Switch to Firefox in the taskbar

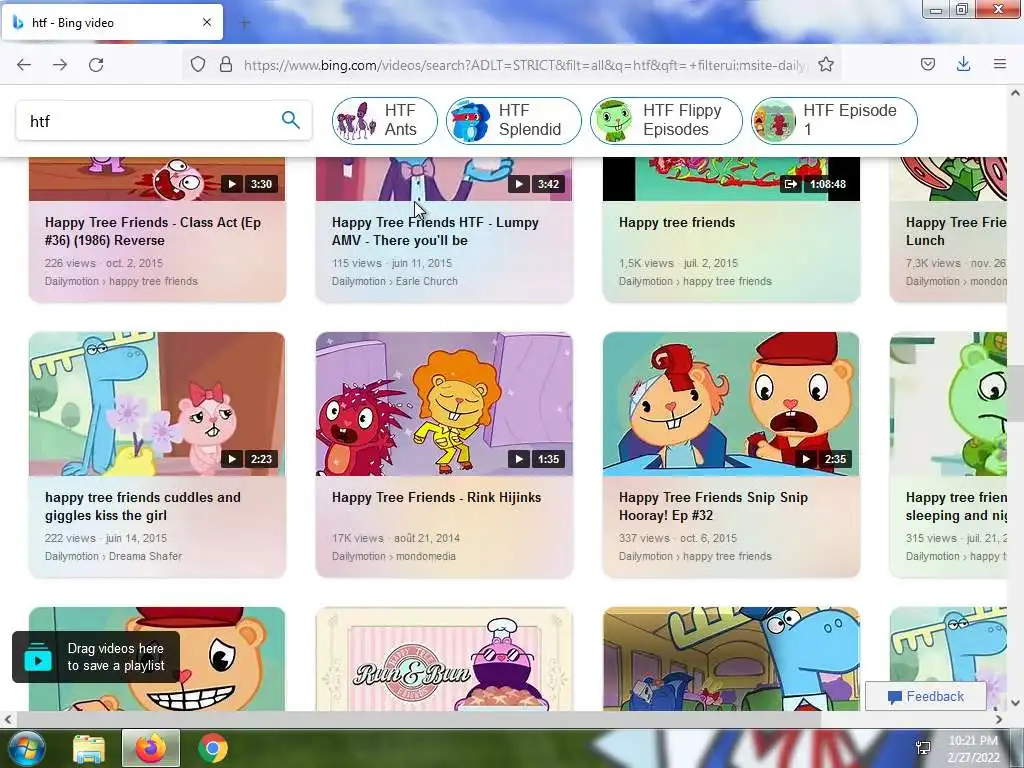(x=150, y=749)
